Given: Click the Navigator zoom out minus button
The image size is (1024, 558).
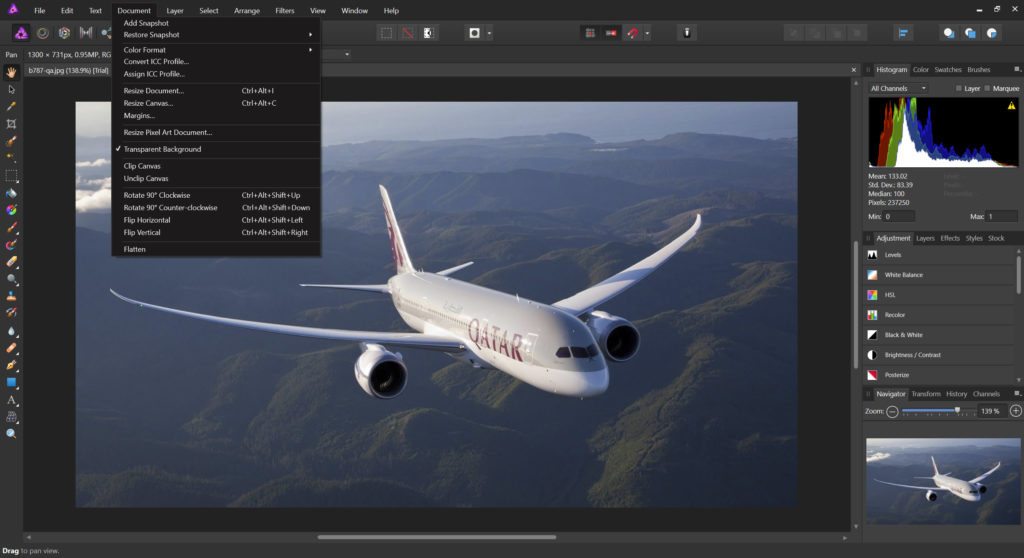Looking at the screenshot, I should [892, 411].
